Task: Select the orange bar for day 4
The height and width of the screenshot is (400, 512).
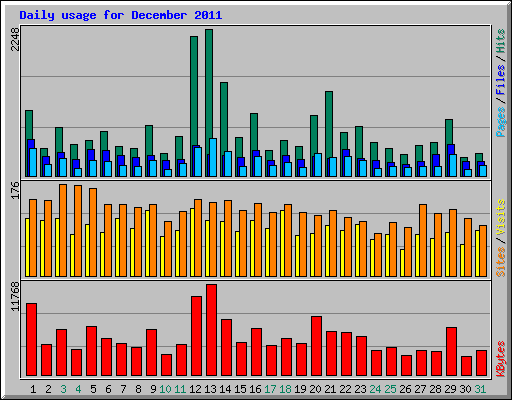Action: pos(78,231)
